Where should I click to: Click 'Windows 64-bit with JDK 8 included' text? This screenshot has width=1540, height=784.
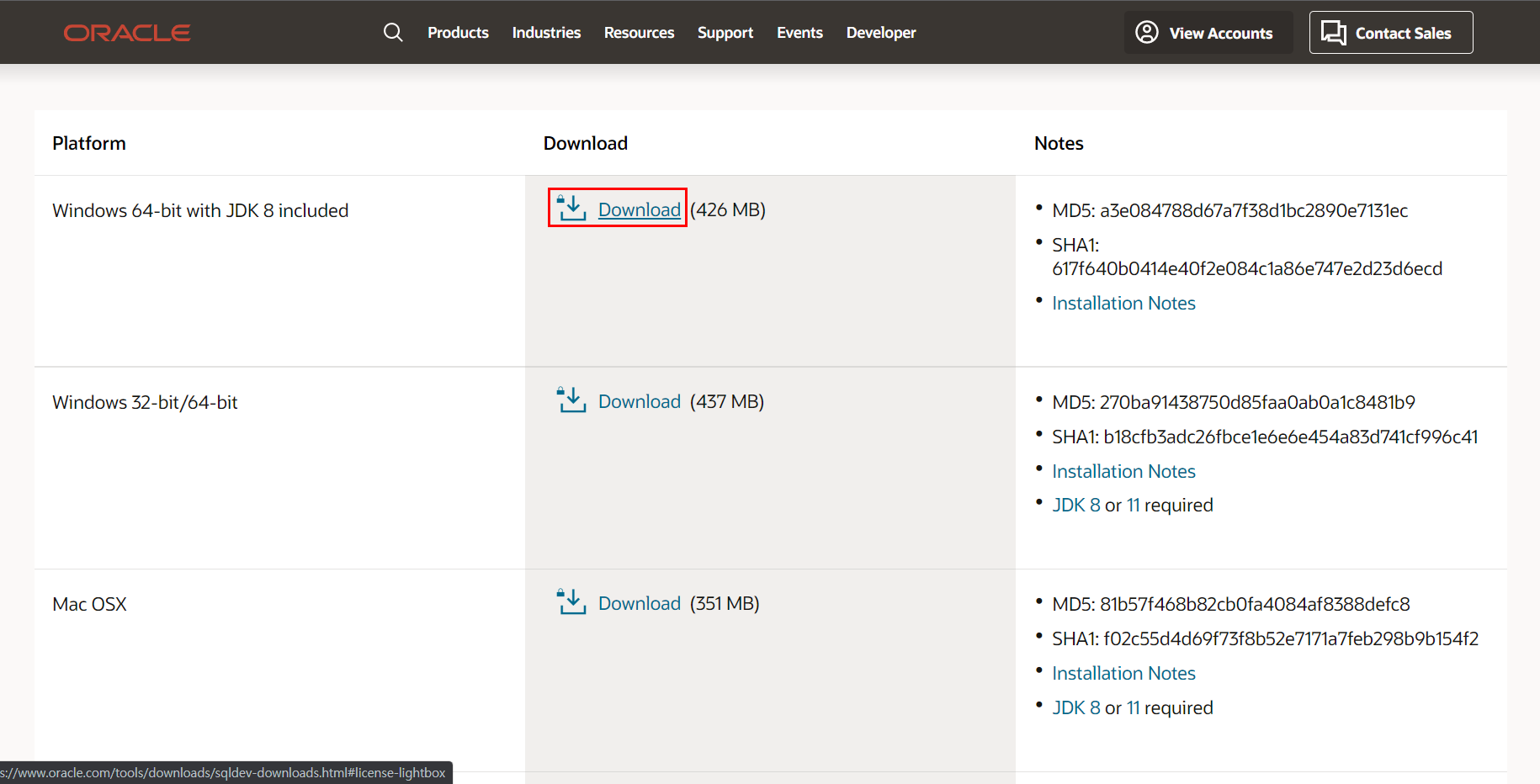pyautogui.click(x=200, y=210)
